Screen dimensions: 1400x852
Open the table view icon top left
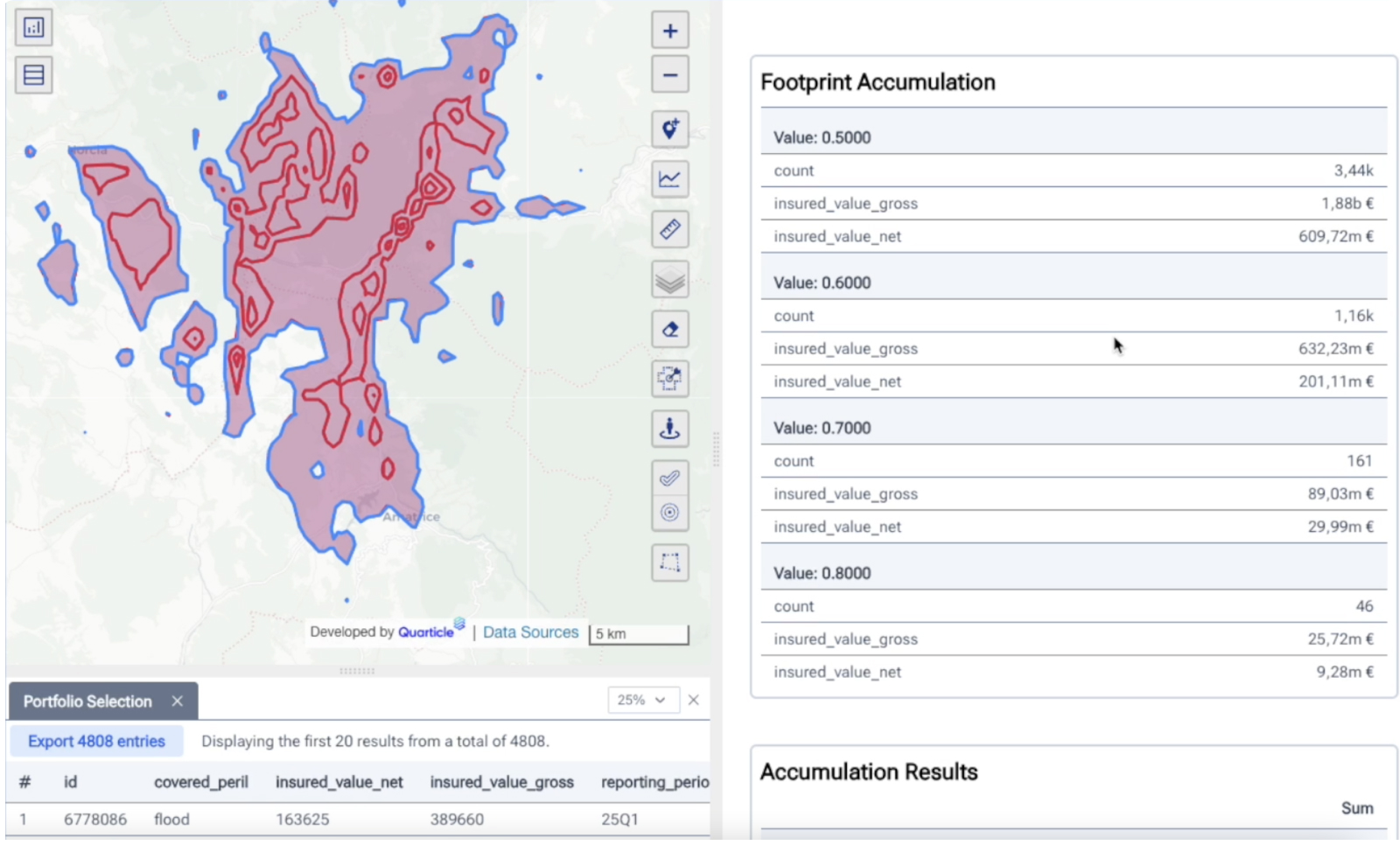click(33, 74)
